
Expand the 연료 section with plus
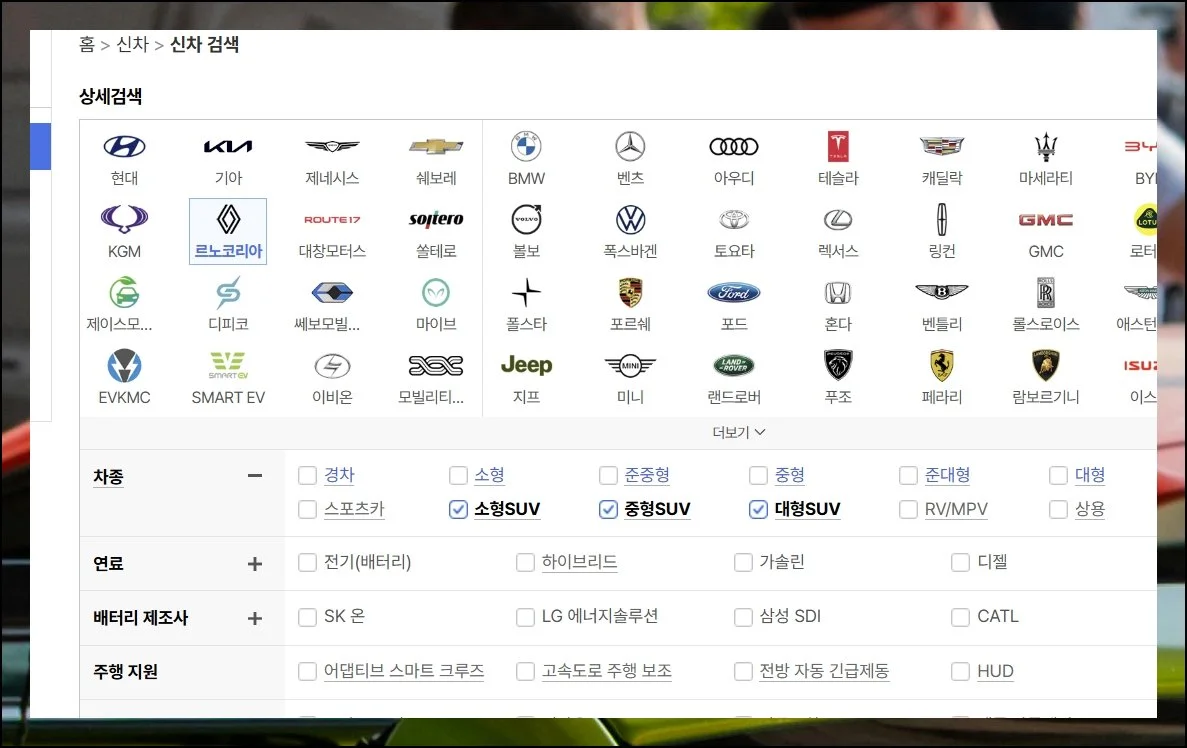point(255,564)
